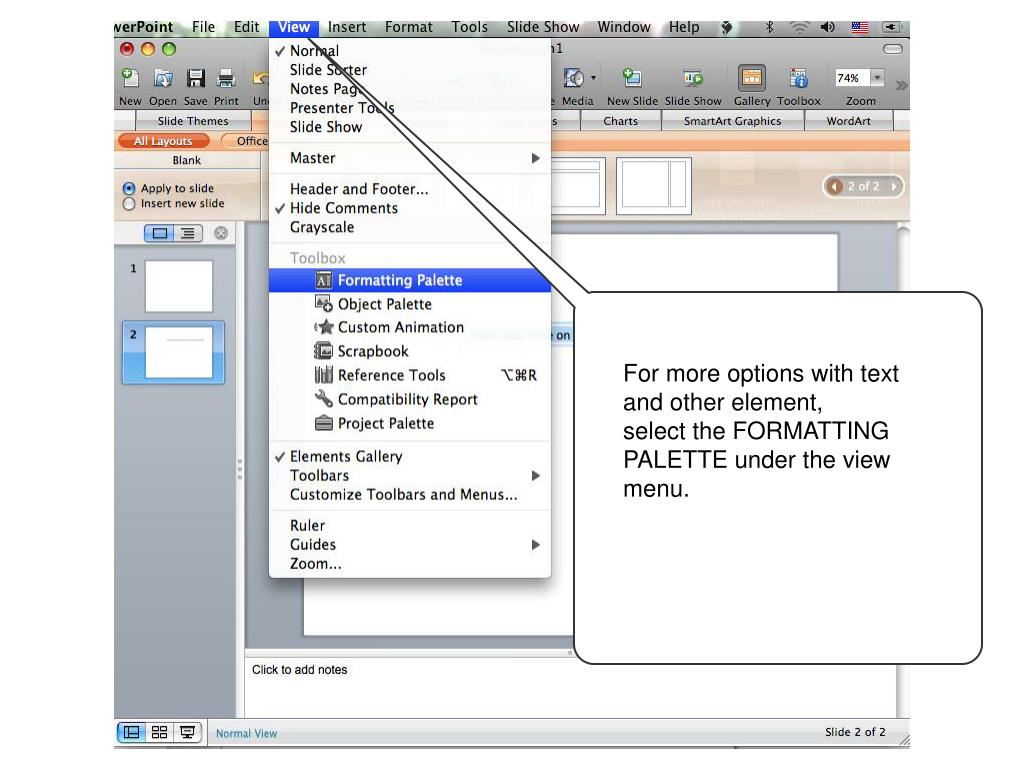Open the WordArt gallery tab
The height and width of the screenshot is (768, 1024).
848,121
